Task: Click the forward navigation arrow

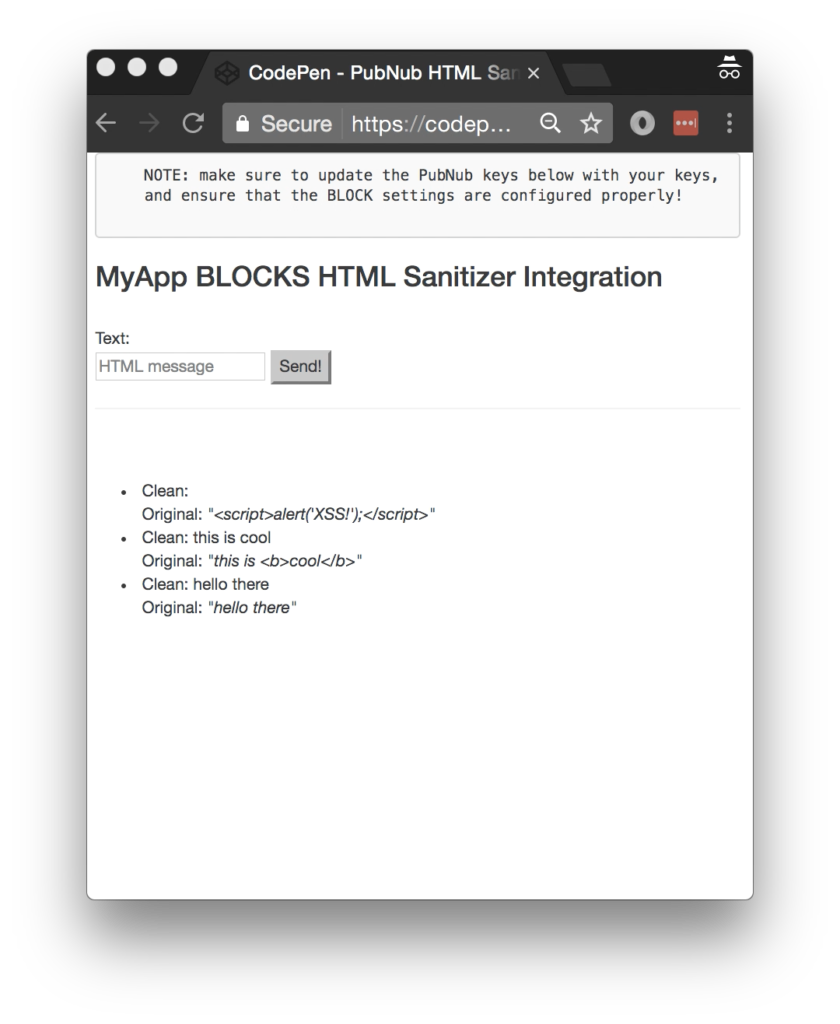Action: coord(149,123)
